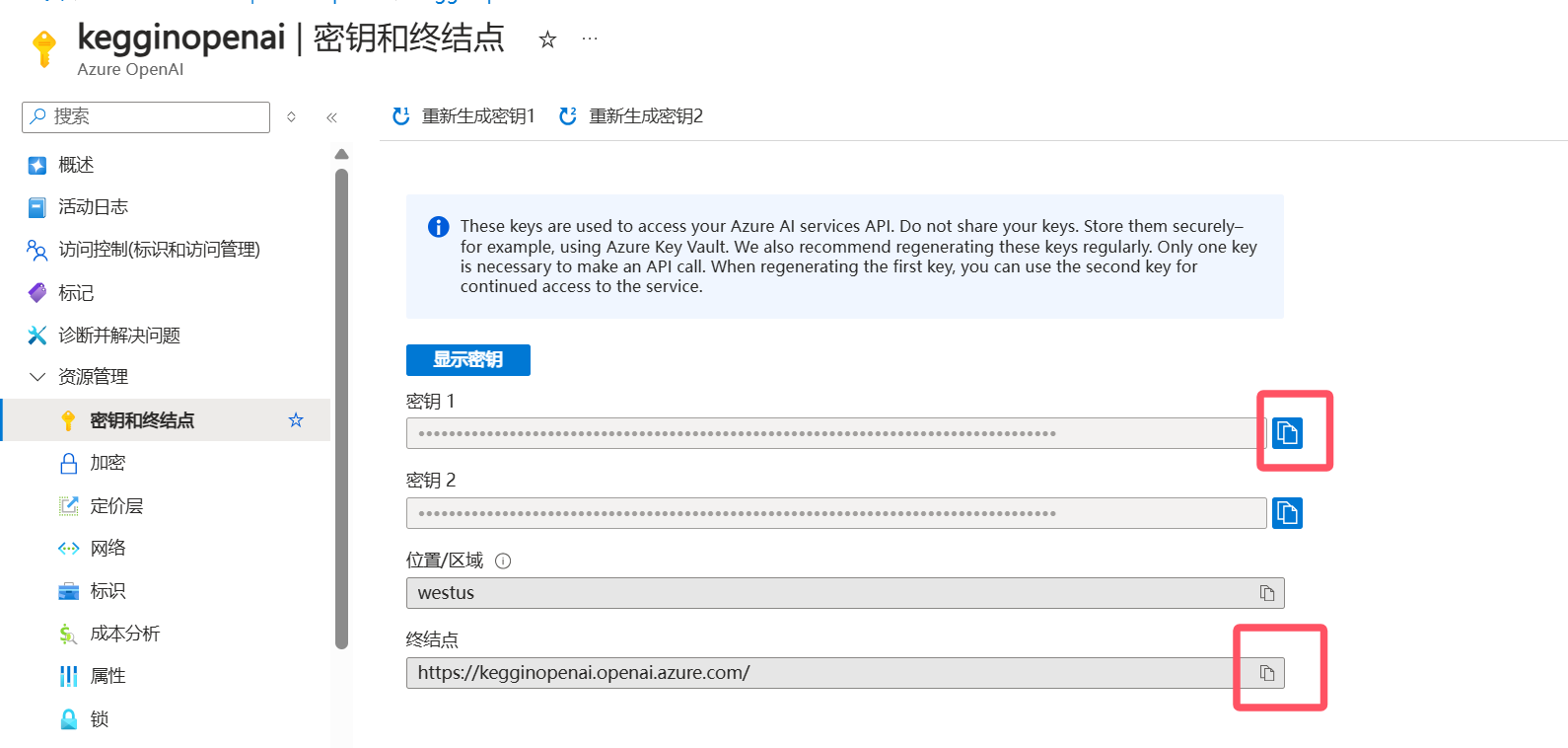This screenshot has width=1568, height=748.
Task: Click the info icon beside 位置/区域
Action: coord(503,561)
